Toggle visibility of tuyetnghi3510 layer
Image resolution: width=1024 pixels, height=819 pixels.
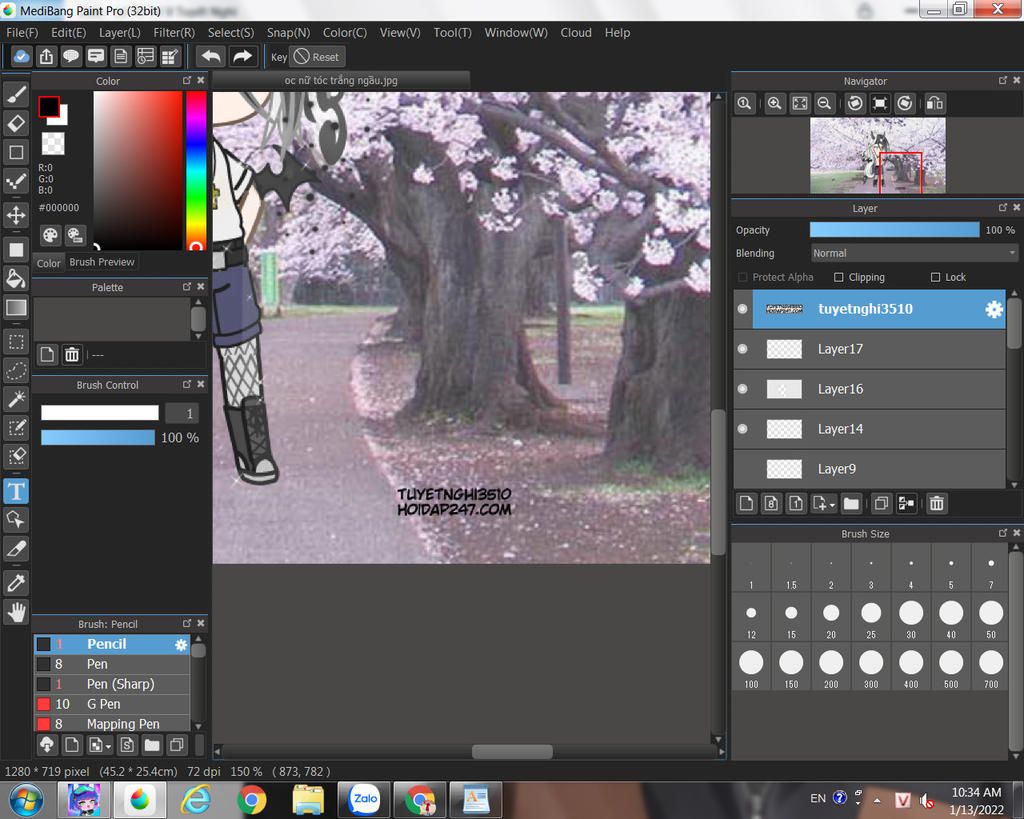pos(743,309)
